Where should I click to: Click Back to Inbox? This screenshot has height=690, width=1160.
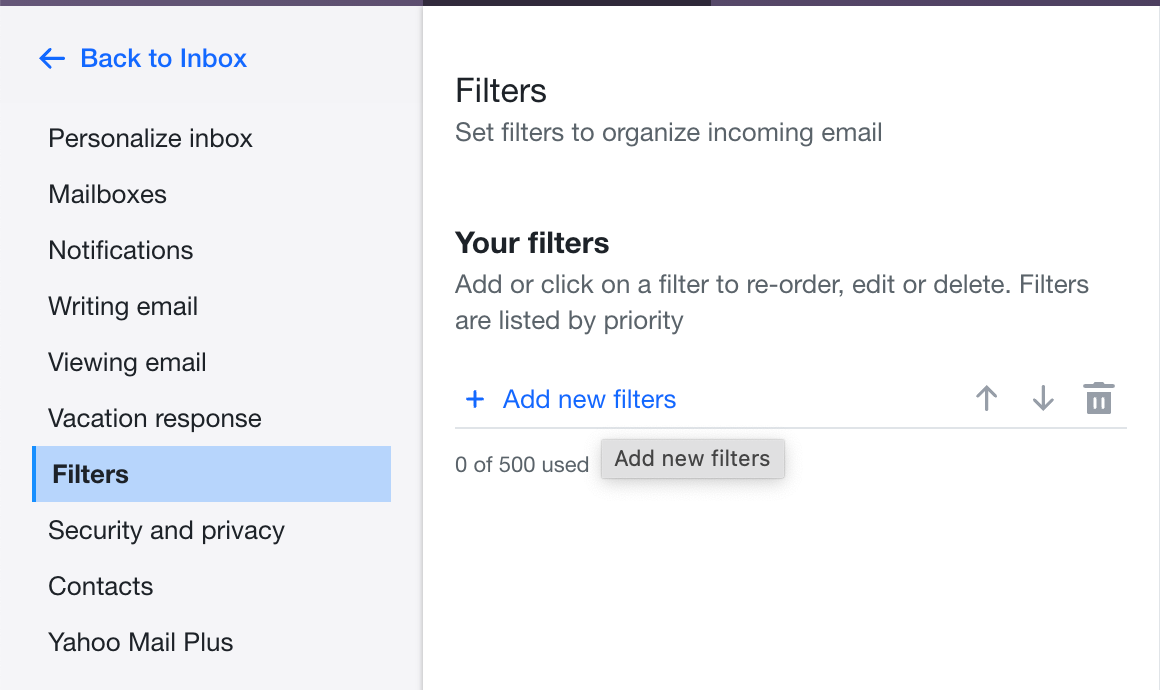click(x=163, y=58)
